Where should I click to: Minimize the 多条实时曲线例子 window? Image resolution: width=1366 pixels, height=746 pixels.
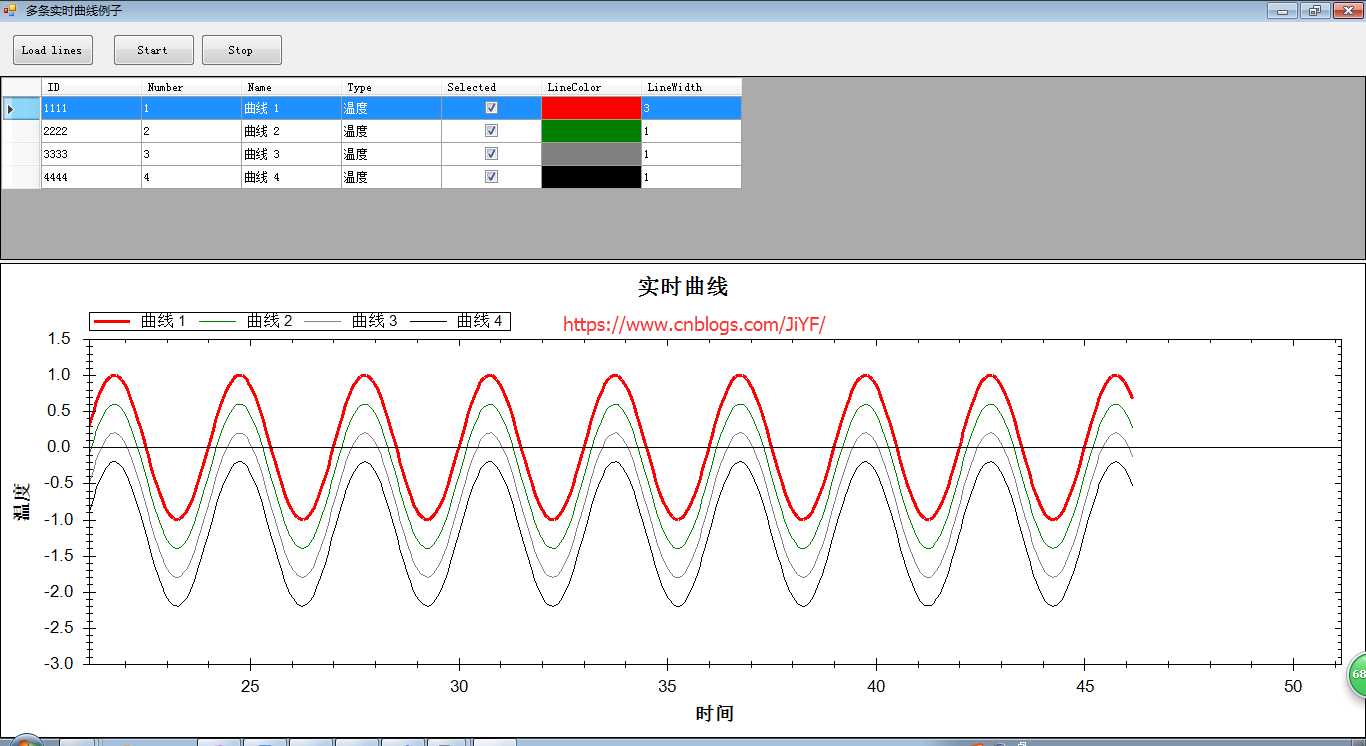pyautogui.click(x=1282, y=11)
